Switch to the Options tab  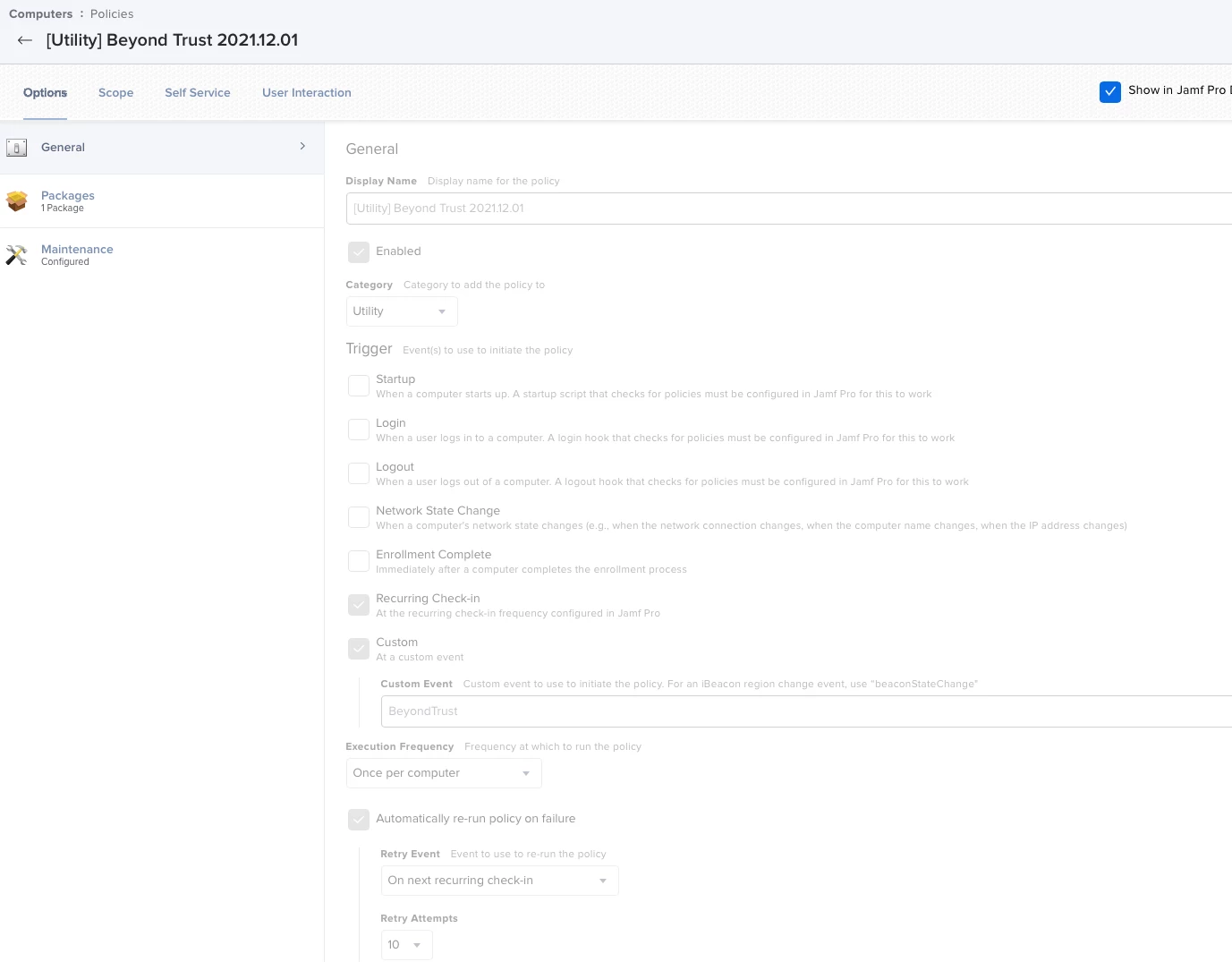(45, 93)
